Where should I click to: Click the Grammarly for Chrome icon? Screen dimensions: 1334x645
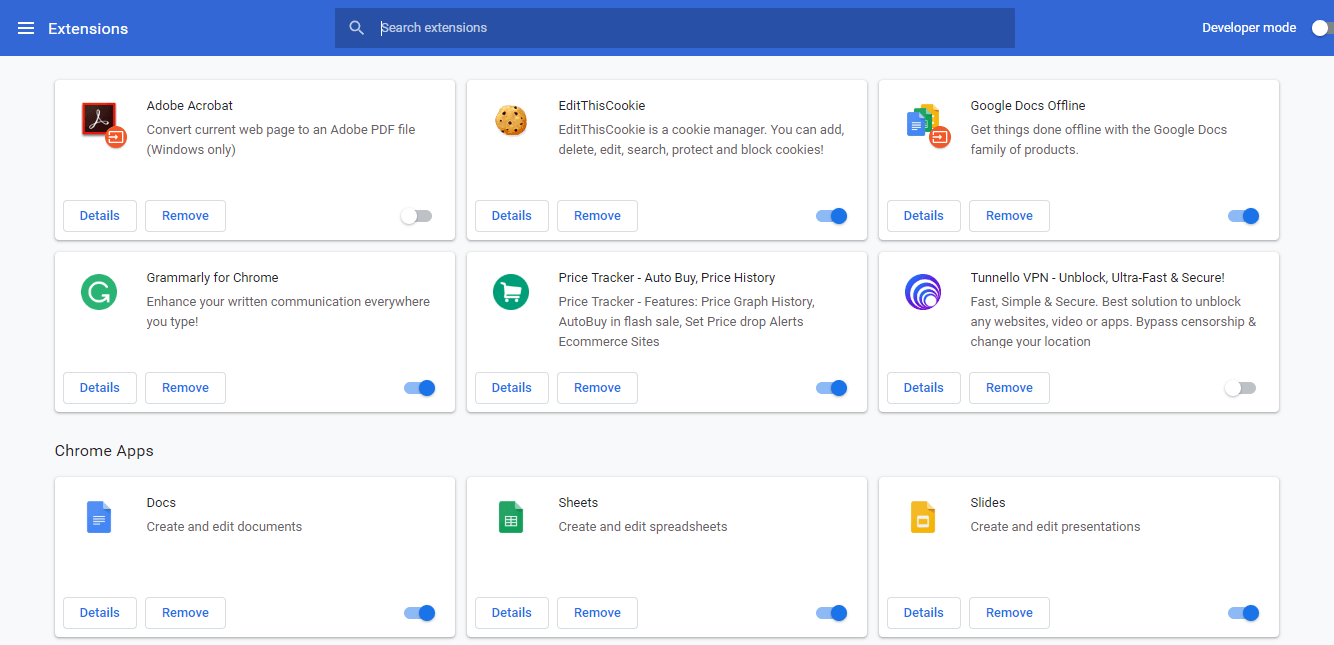[99, 292]
